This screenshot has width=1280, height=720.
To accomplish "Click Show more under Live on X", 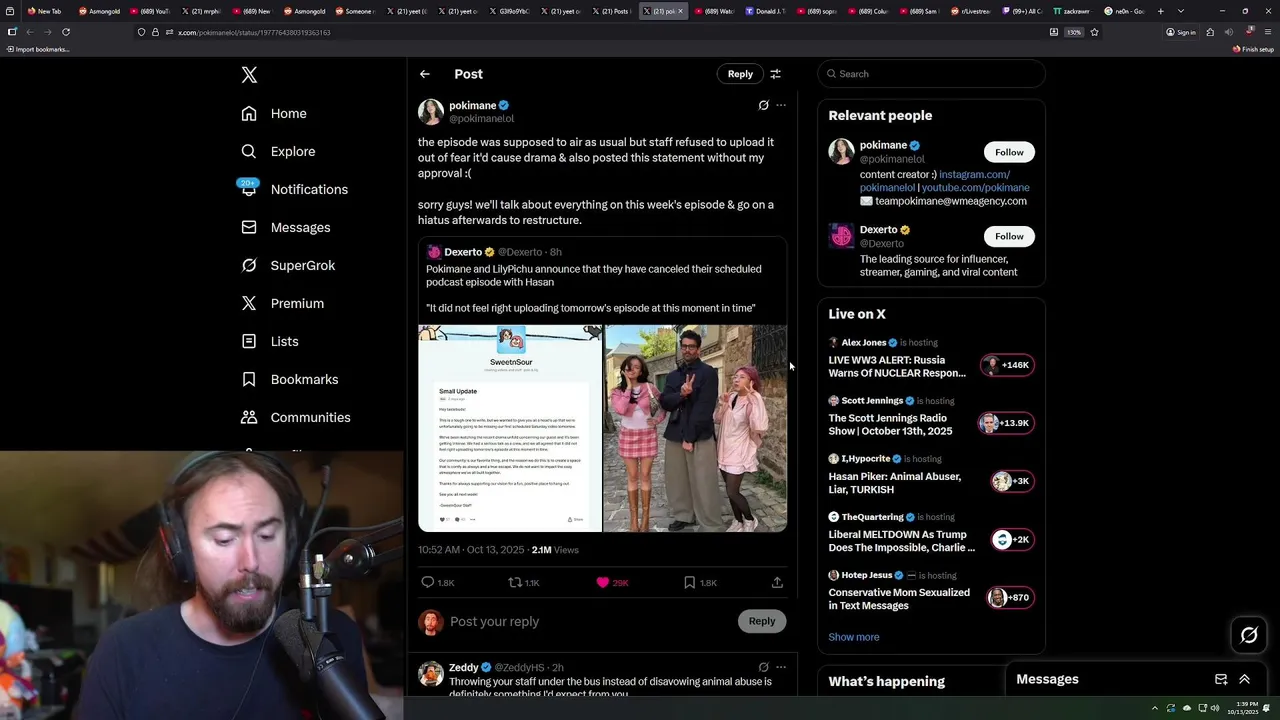I will [854, 637].
